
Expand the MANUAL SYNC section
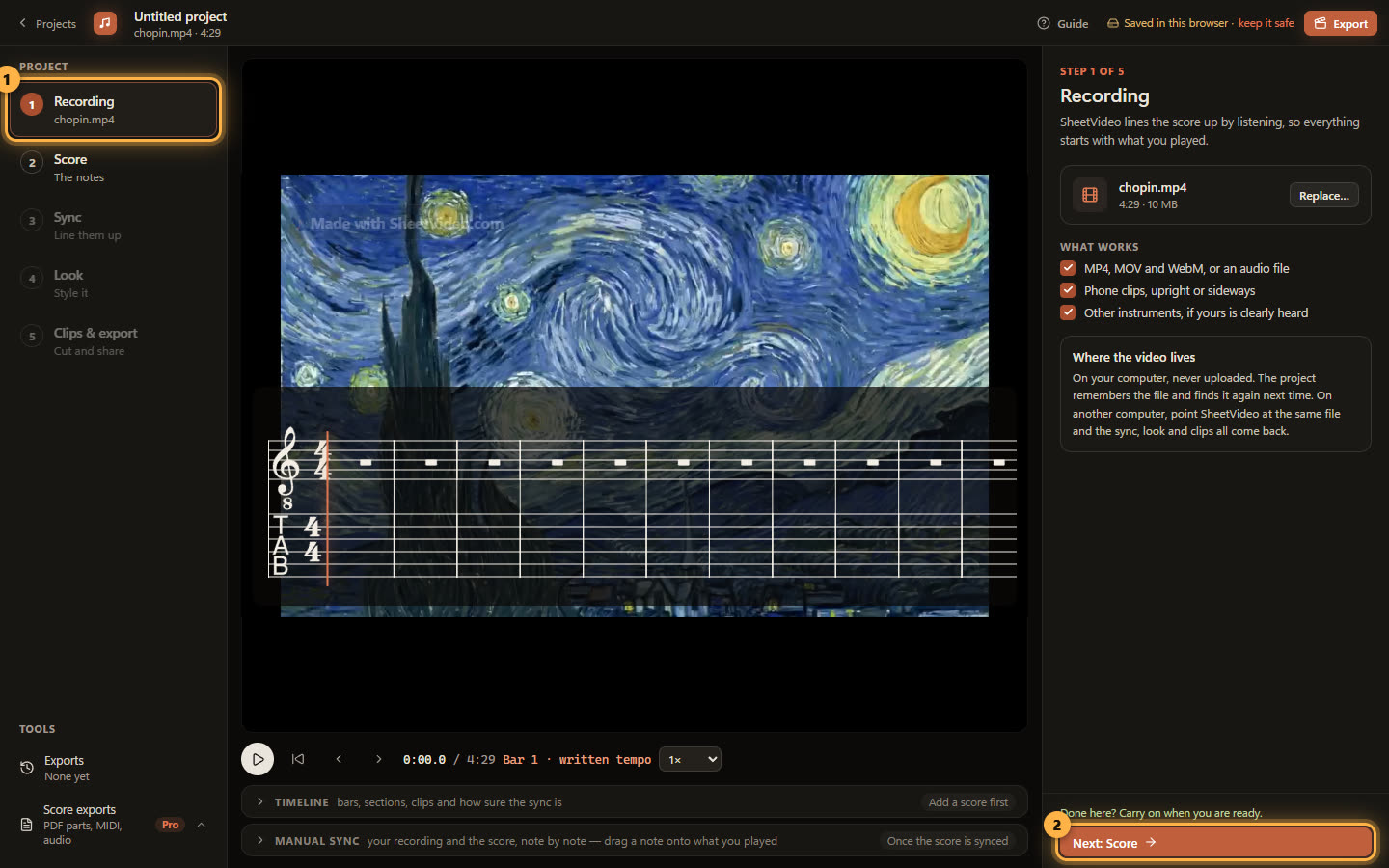(x=635, y=840)
